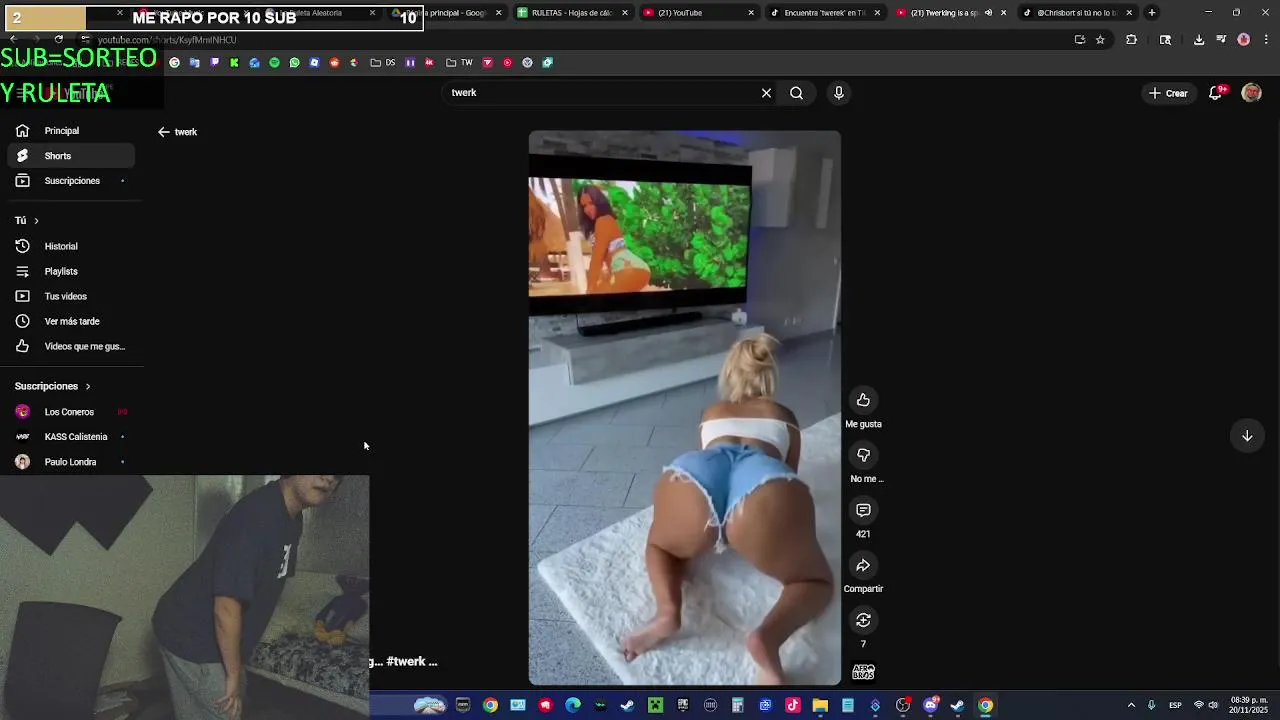The width and height of the screenshot is (1280, 720).
Task: Click the Crear button
Action: 1167,93
